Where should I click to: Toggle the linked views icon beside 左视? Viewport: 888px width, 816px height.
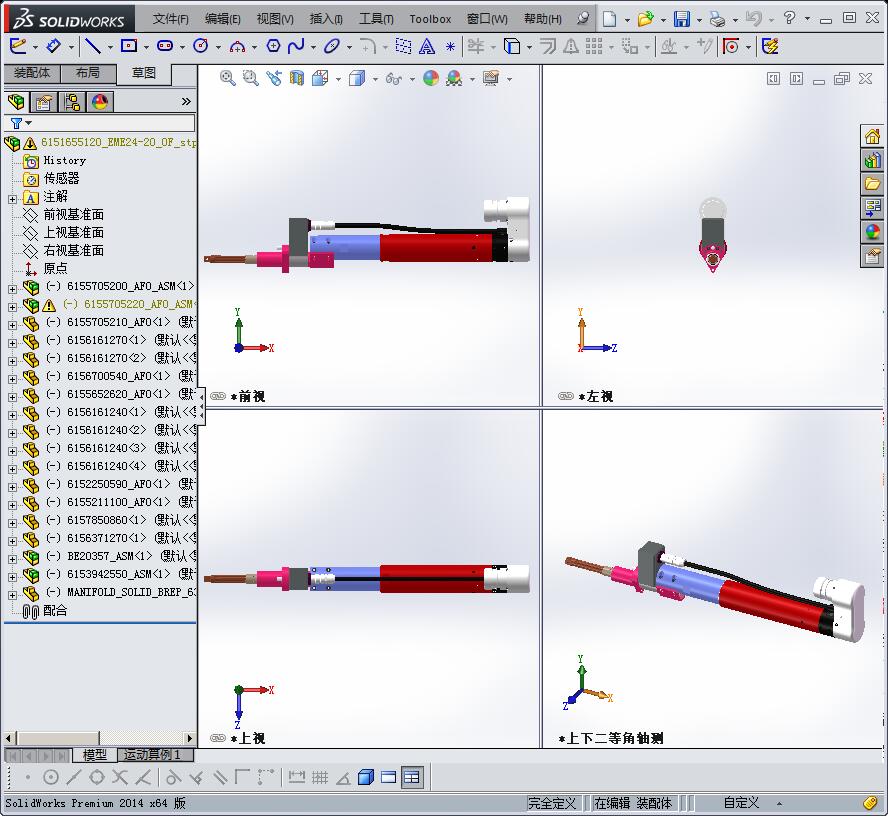(x=566, y=396)
